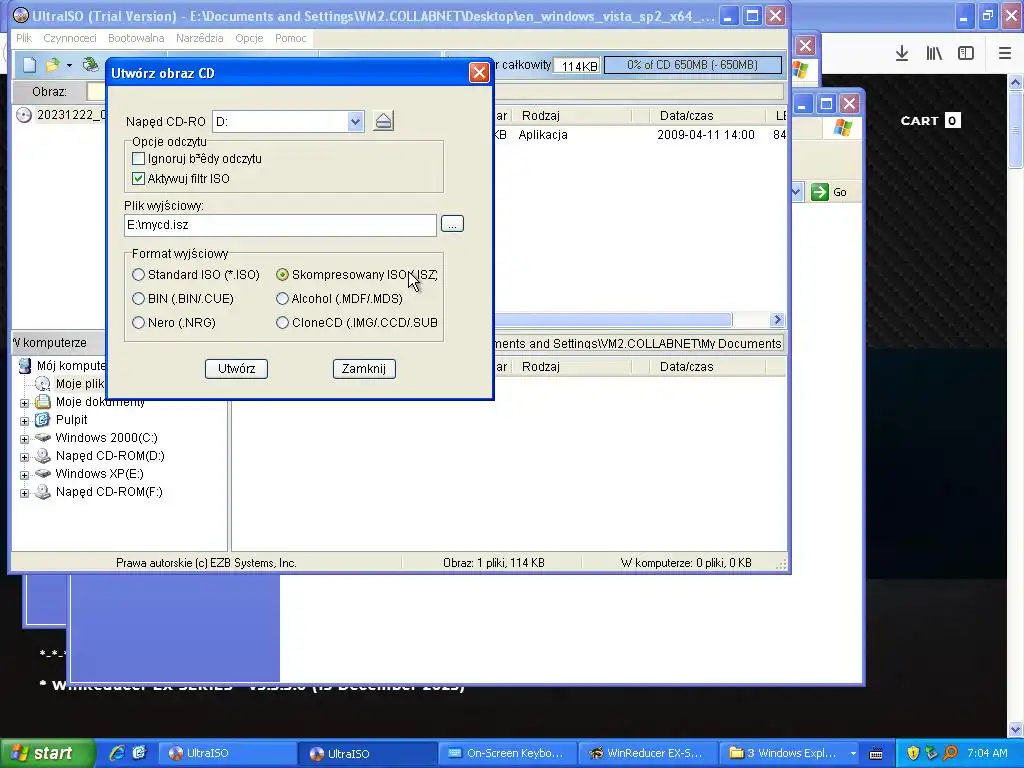Viewport: 1024px width, 768px height.
Task: Enable Ignoruj błędy odczytu checkbox
Action: pyautogui.click(x=138, y=159)
